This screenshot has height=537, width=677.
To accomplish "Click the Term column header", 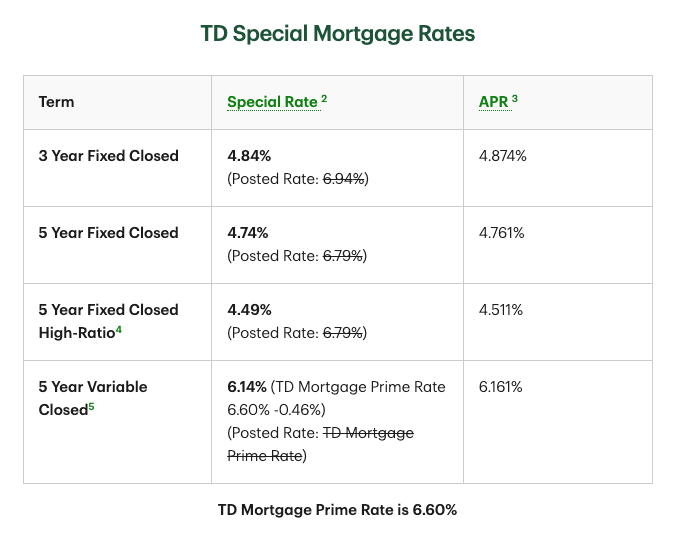I will coord(56,102).
